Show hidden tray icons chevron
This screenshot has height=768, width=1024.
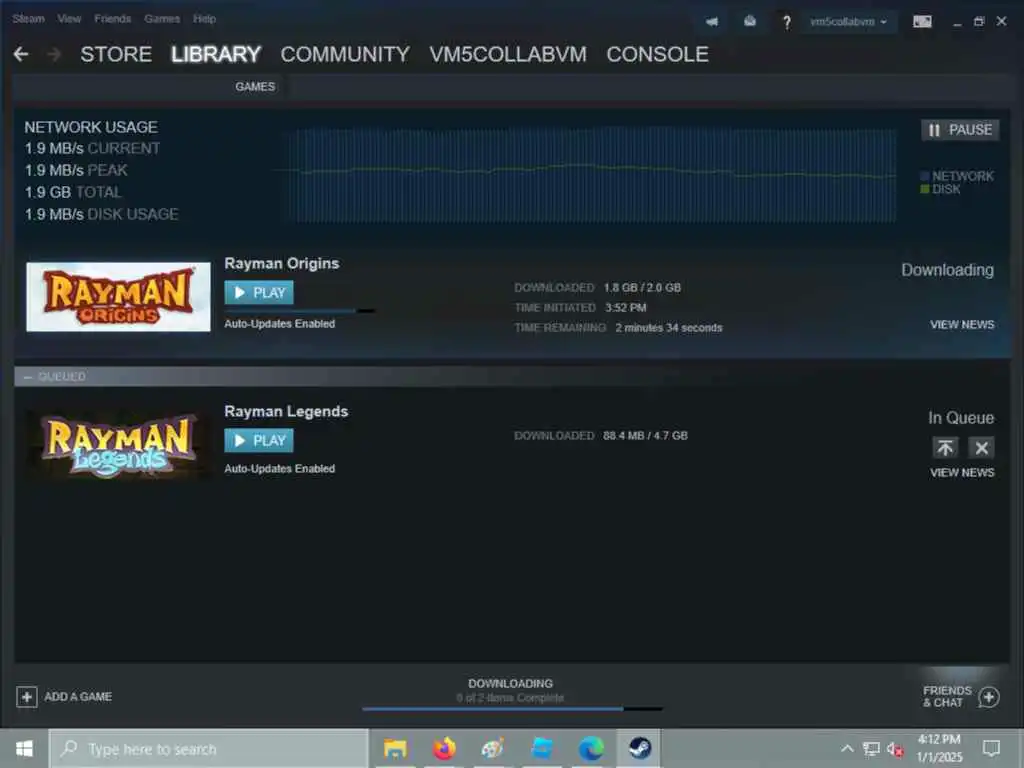pyautogui.click(x=847, y=749)
